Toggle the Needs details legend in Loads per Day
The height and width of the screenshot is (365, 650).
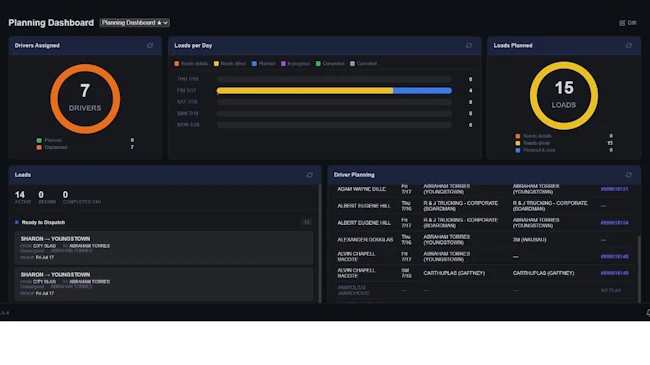191,63
